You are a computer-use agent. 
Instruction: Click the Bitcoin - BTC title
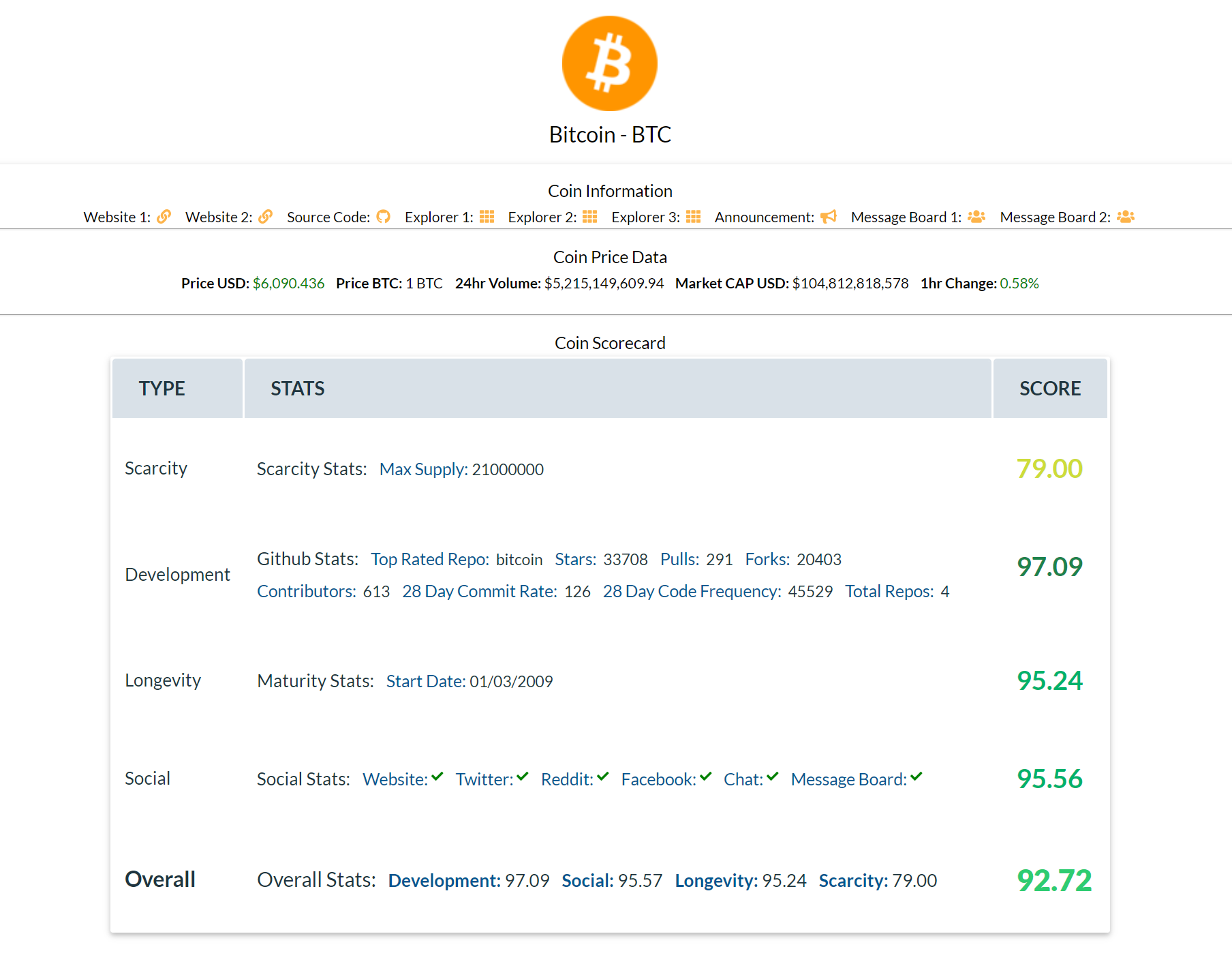click(x=611, y=134)
